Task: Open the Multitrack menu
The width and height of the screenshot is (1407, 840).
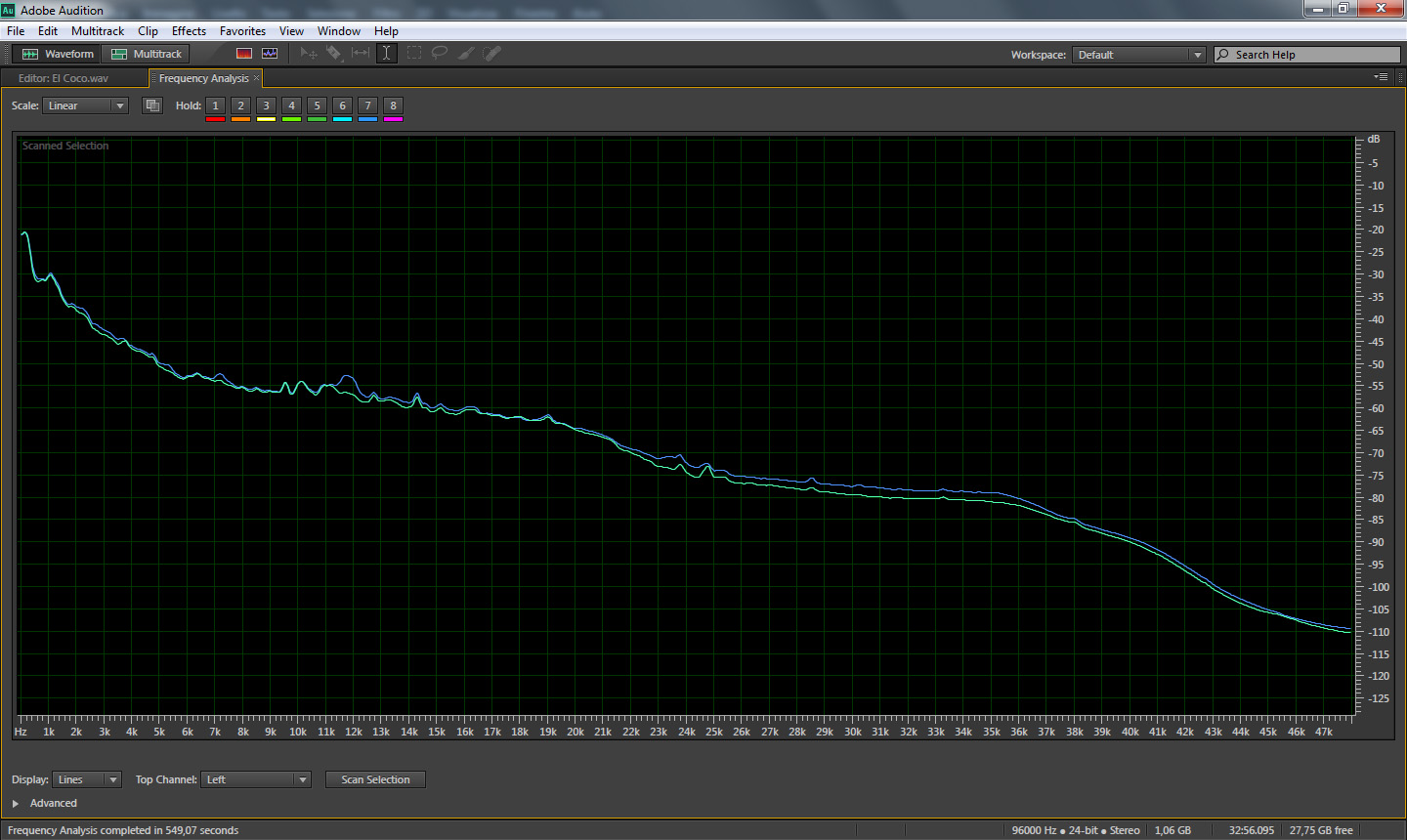Action: pos(98,31)
